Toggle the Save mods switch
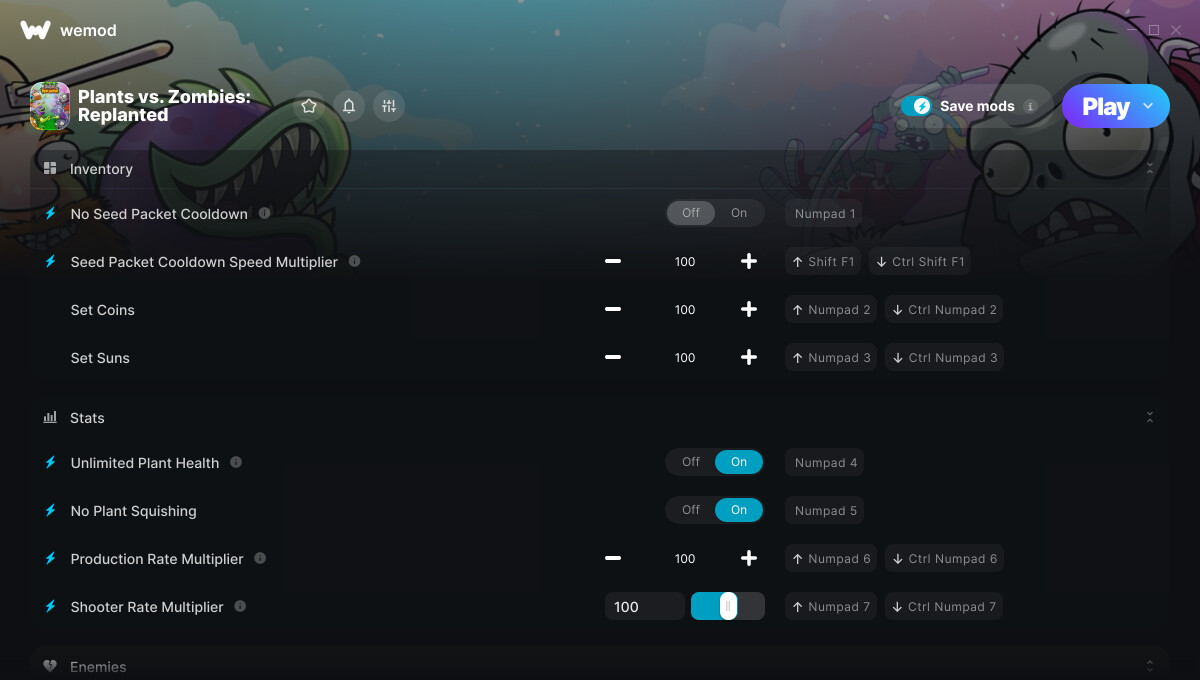Screen dimensions: 1200x680 (917, 106)
